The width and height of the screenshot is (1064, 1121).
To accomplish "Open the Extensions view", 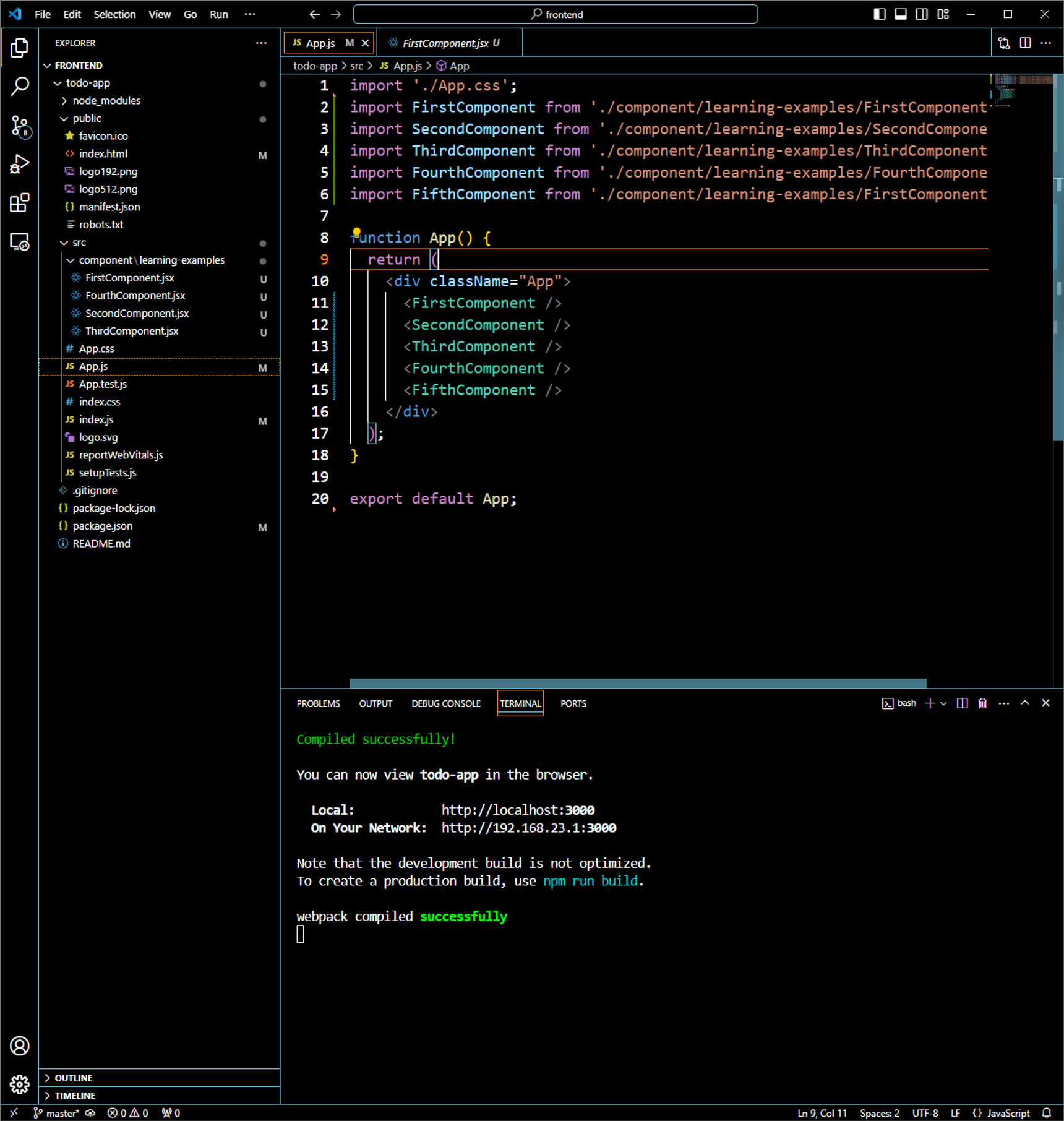I will pos(20,203).
